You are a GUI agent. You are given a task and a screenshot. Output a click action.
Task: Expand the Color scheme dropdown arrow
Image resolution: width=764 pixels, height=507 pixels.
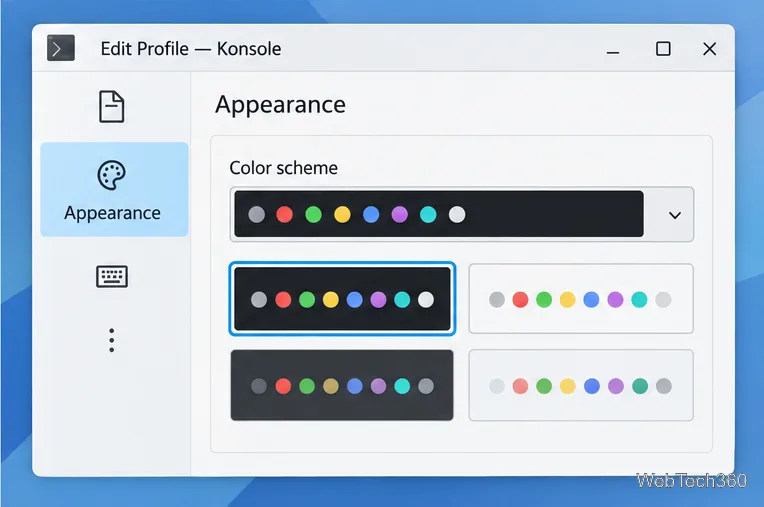[x=674, y=215]
